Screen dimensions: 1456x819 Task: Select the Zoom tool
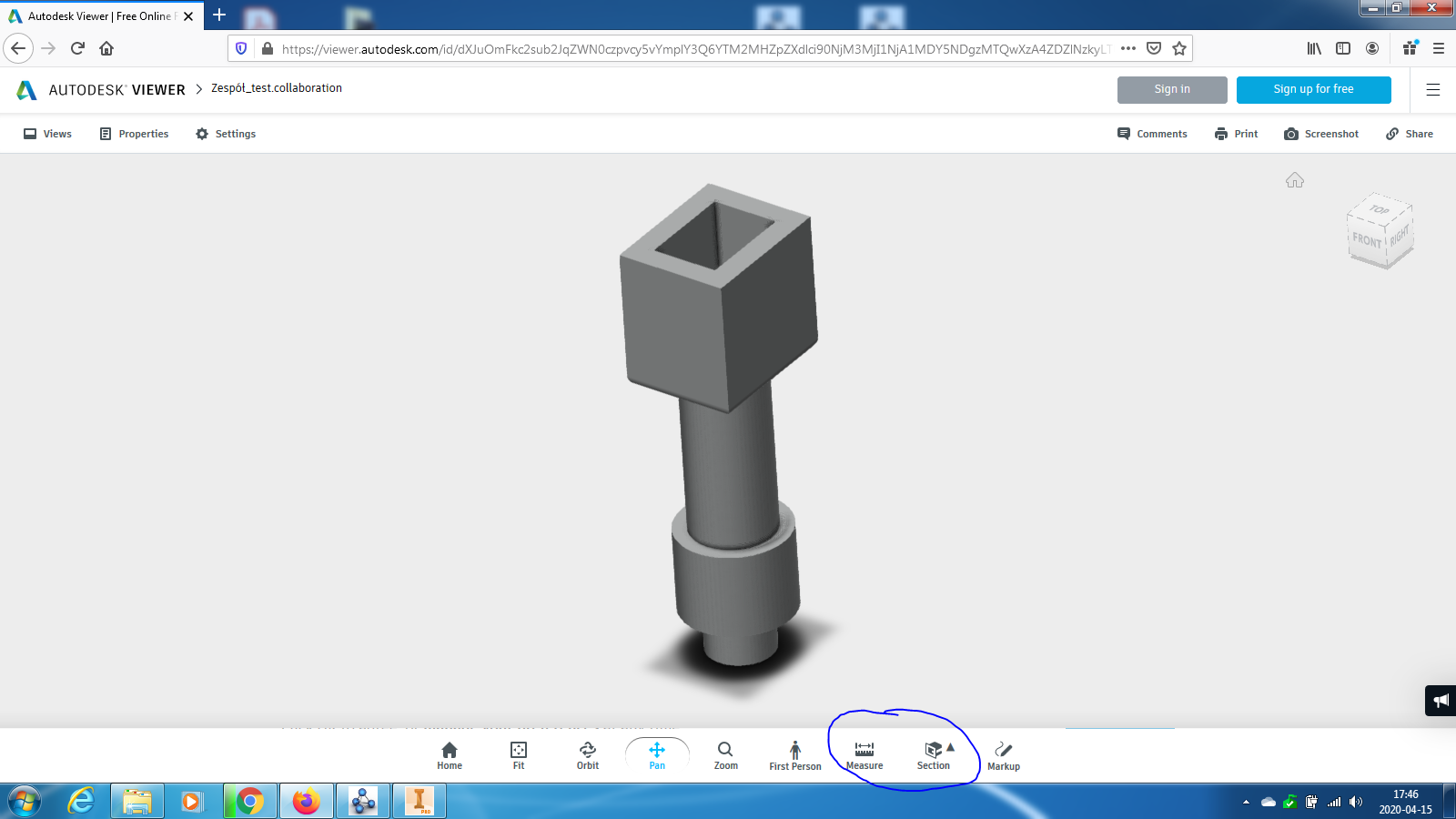(x=725, y=755)
